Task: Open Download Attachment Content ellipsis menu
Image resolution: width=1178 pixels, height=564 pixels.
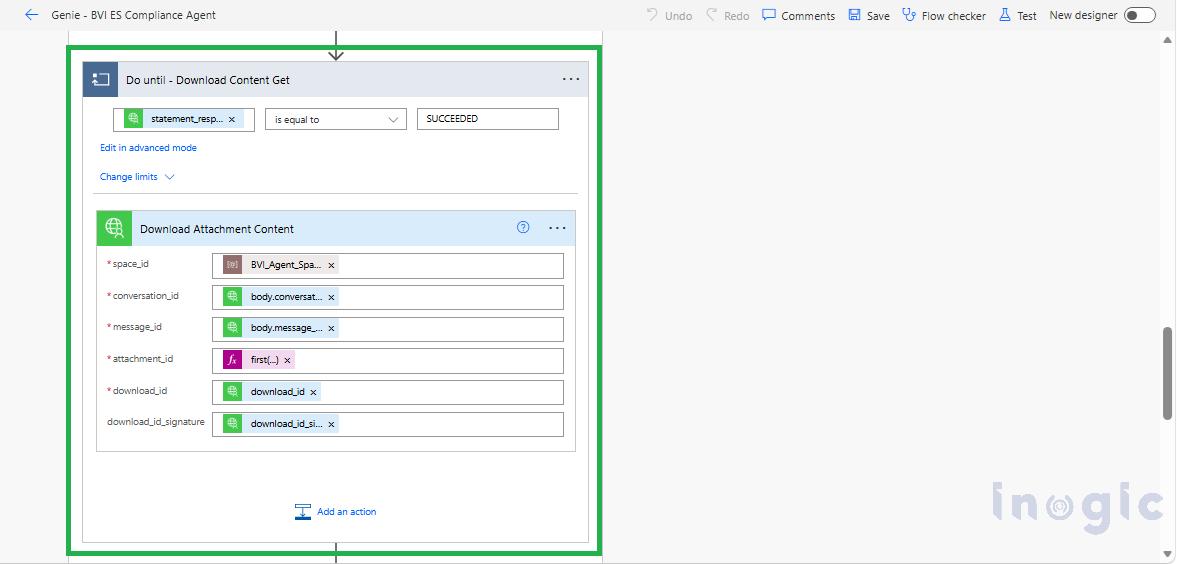Action: point(557,228)
